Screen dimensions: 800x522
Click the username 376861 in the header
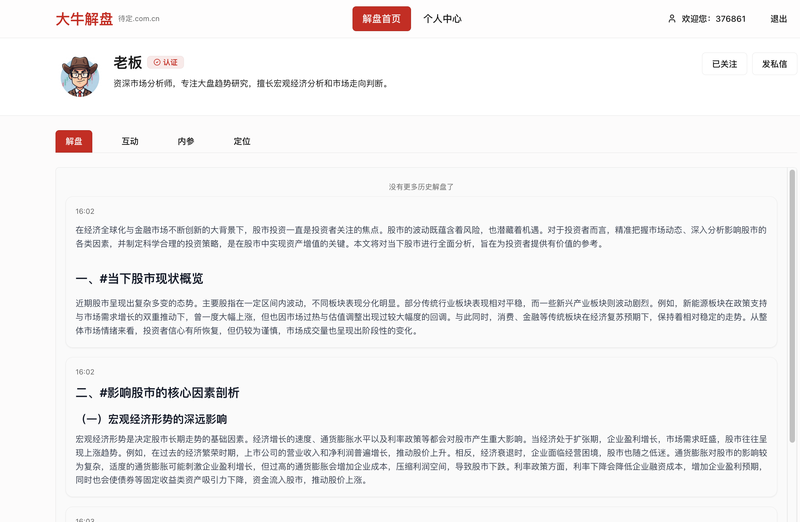click(x=731, y=19)
